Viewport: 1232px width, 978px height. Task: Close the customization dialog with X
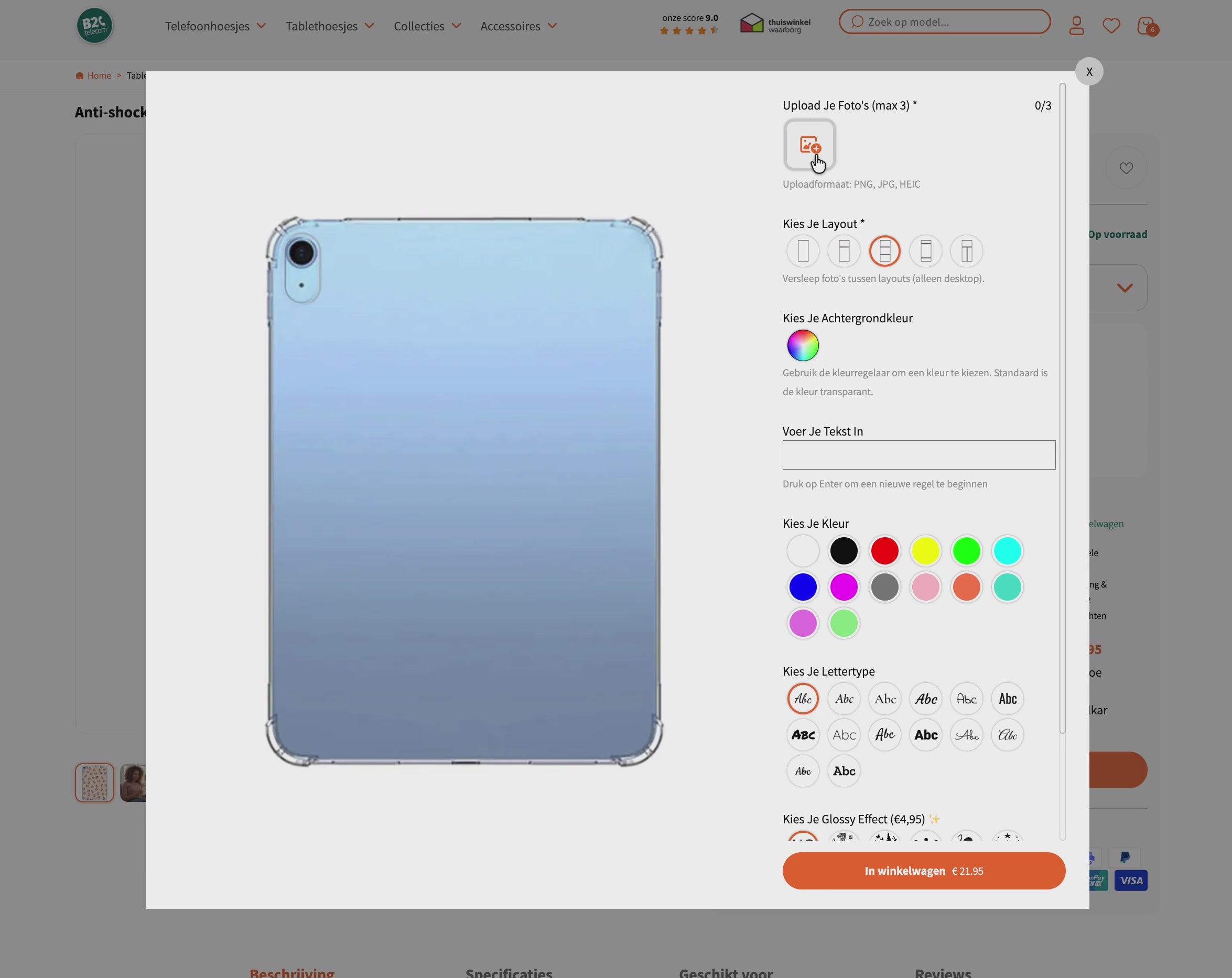pos(1088,71)
